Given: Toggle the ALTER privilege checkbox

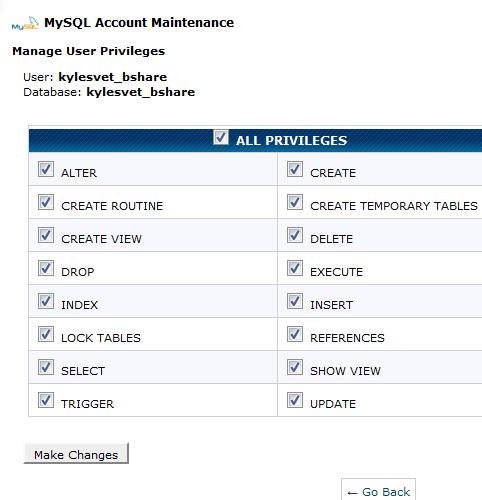Looking at the screenshot, I should (x=46, y=169).
